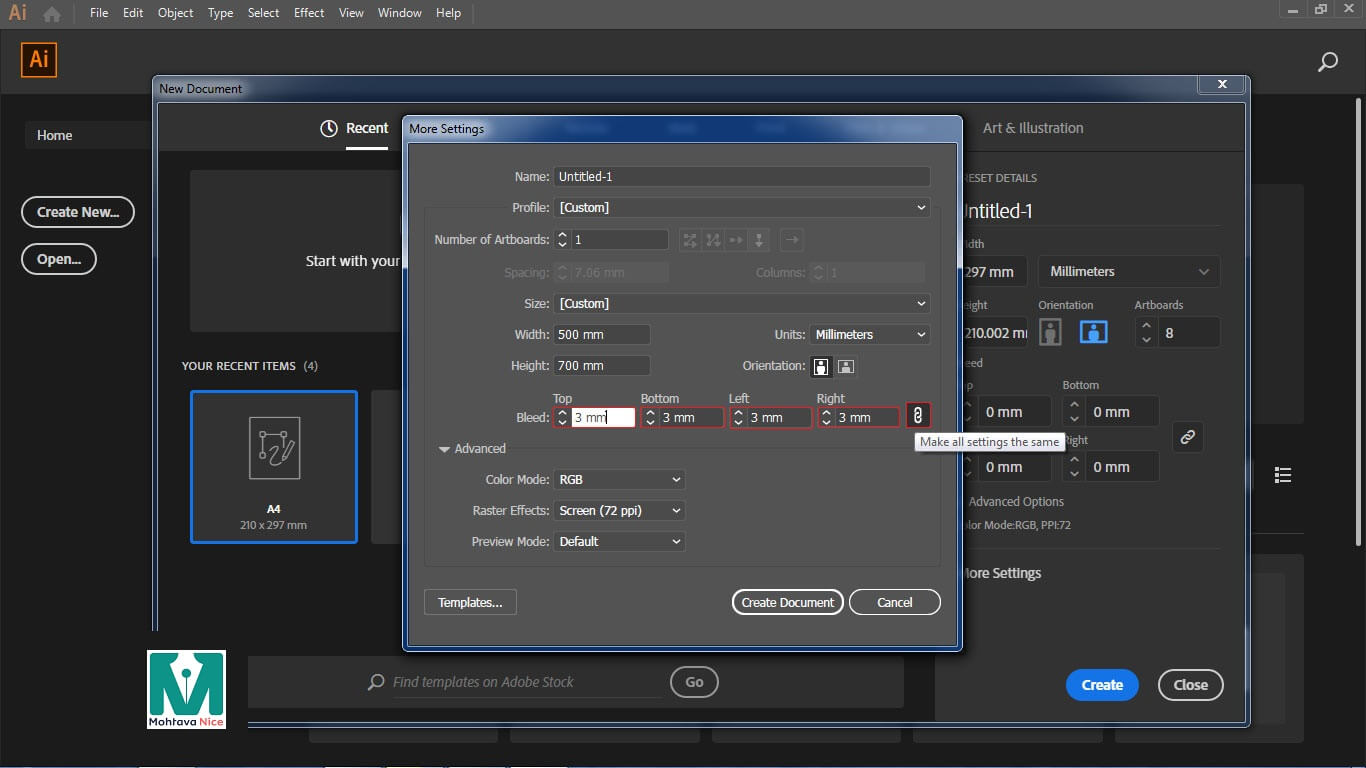Click the chain link icon beside Bleed fields
1366x768 pixels.
(x=918, y=416)
